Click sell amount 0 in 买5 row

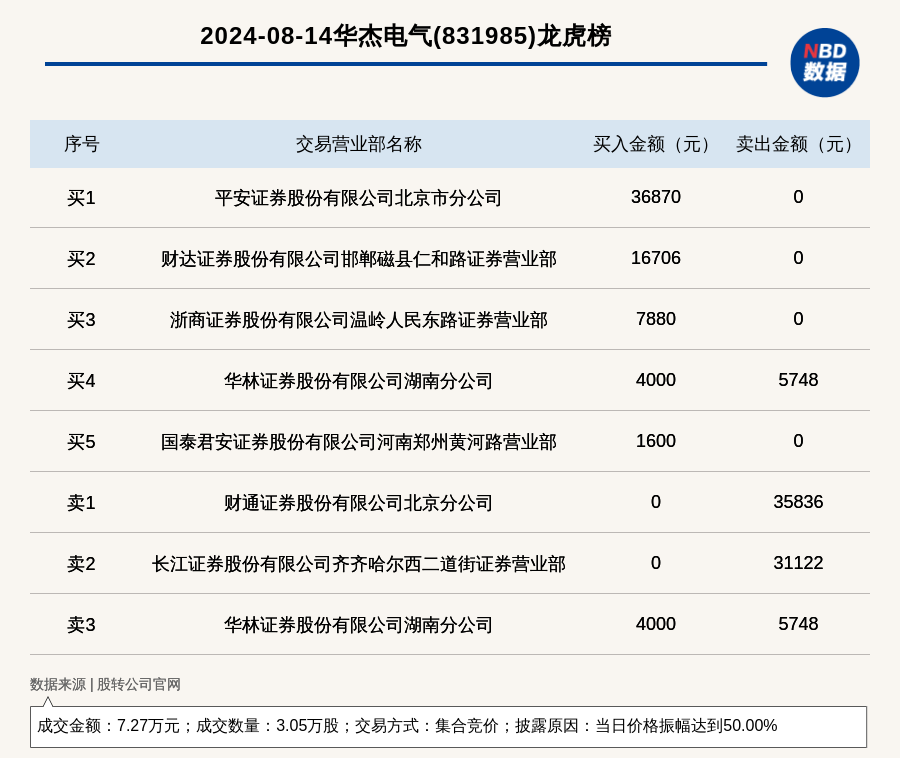tap(798, 441)
